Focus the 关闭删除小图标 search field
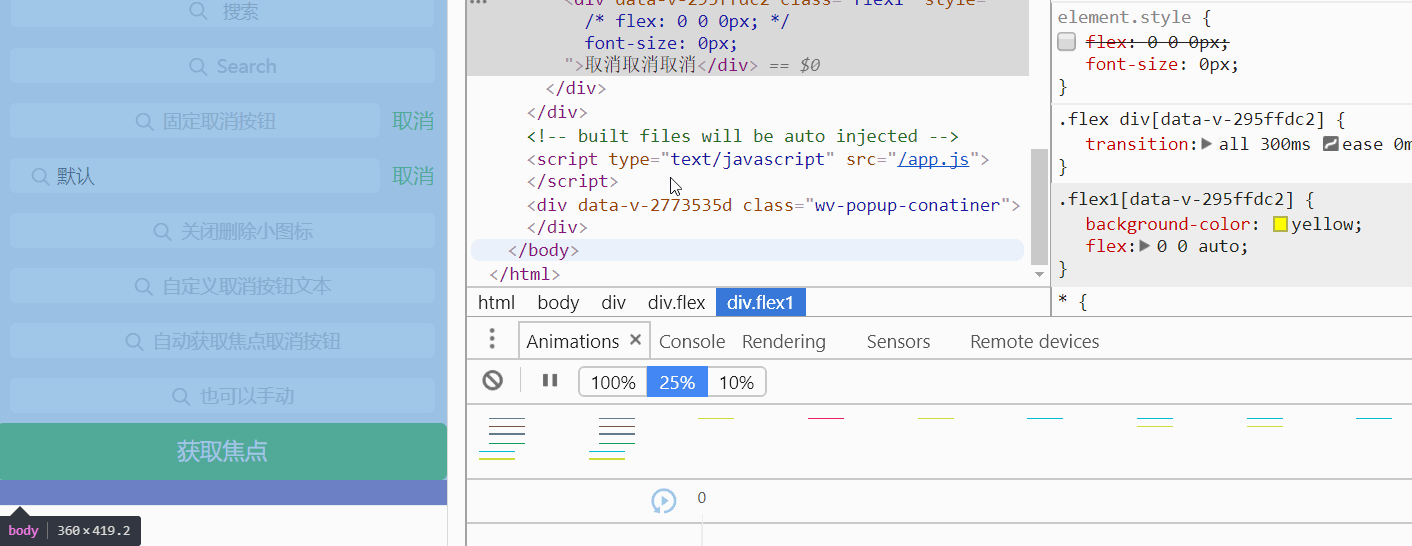 [x=222, y=231]
